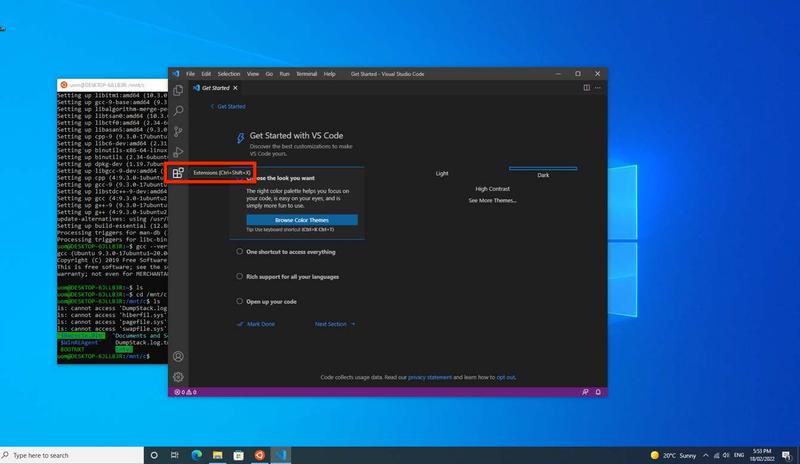Show hidden system tray icons chevron
This screenshot has height=464, width=800.
point(706,455)
